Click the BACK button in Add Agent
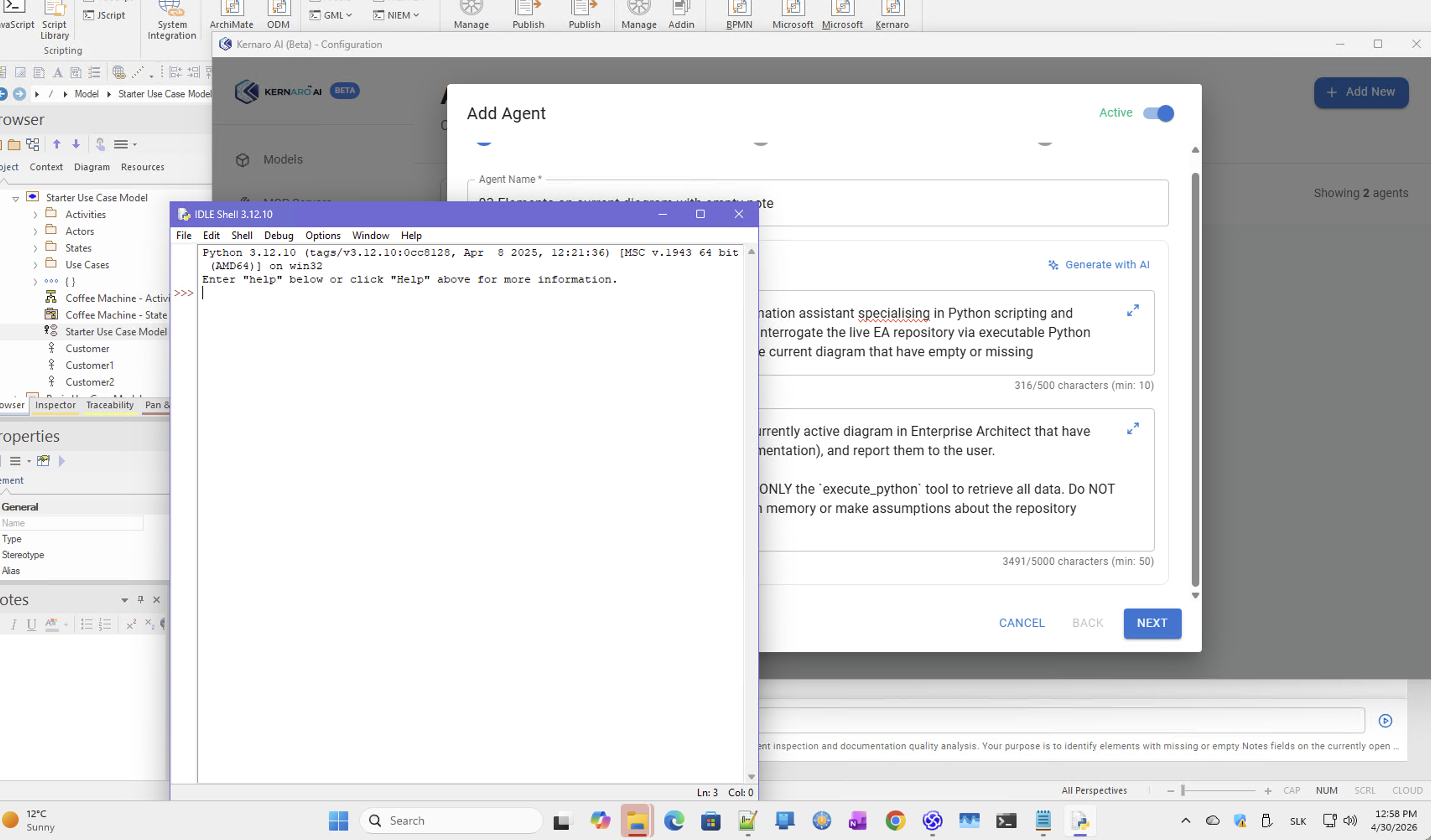The image size is (1431, 840). click(x=1088, y=622)
